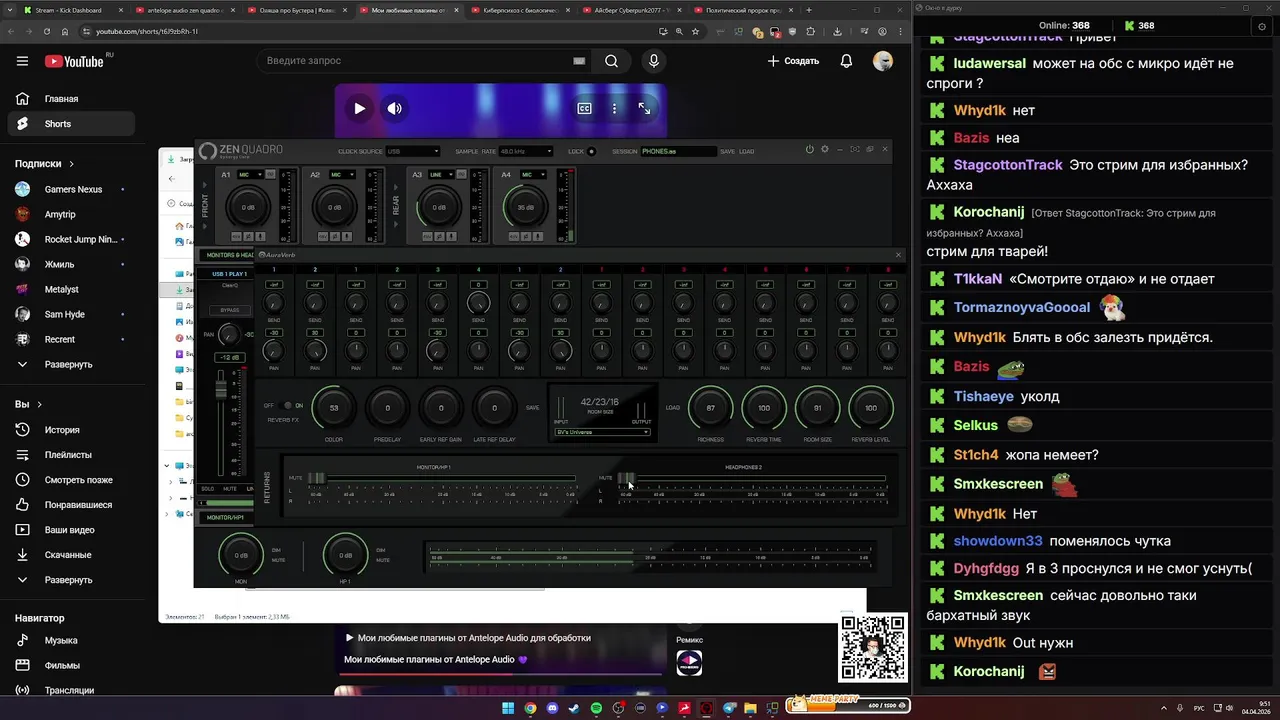Viewport: 1280px width, 720px height.
Task: Click Создать button on YouTube
Action: click(793, 61)
